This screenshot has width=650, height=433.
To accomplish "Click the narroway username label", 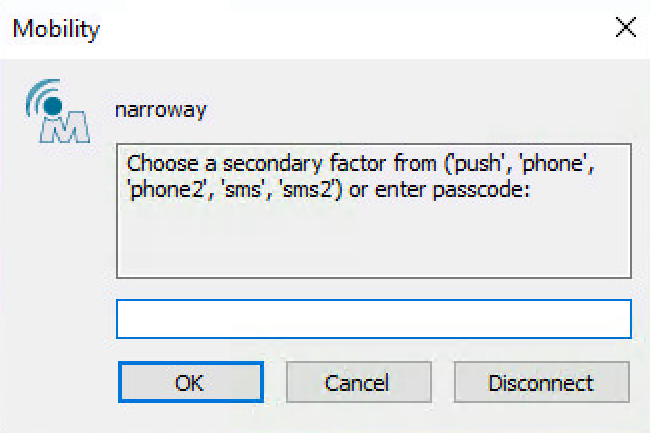I will coord(162,109).
